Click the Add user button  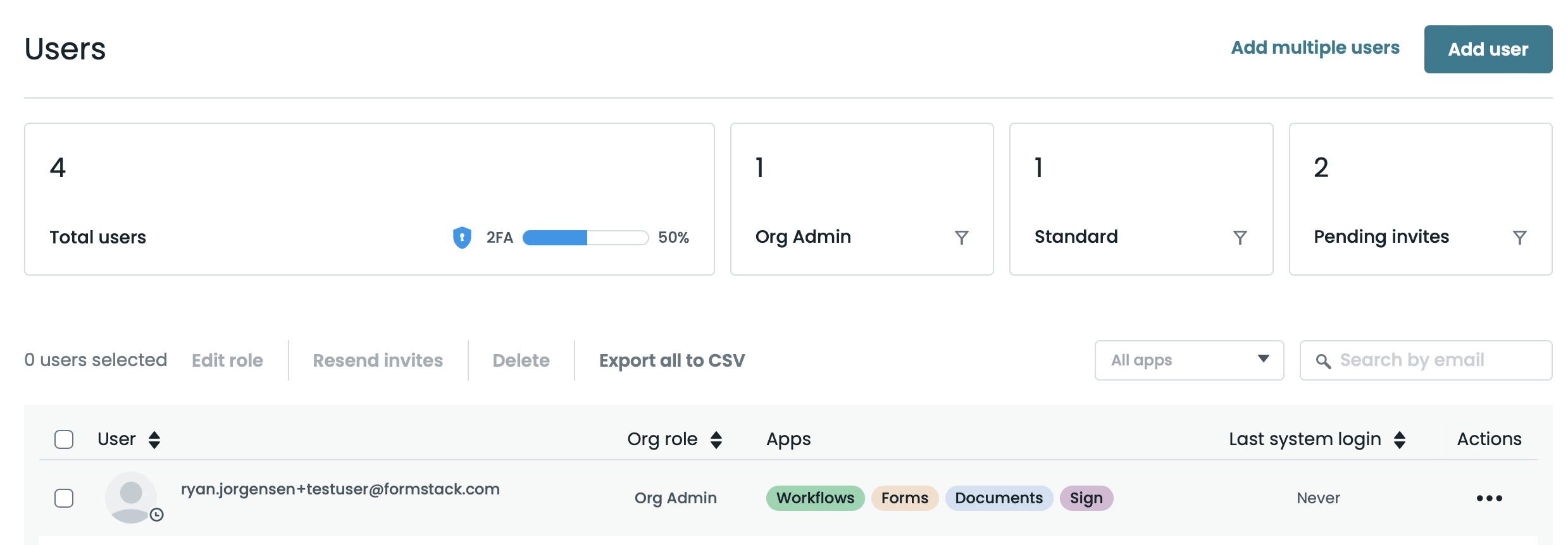coord(1488,49)
